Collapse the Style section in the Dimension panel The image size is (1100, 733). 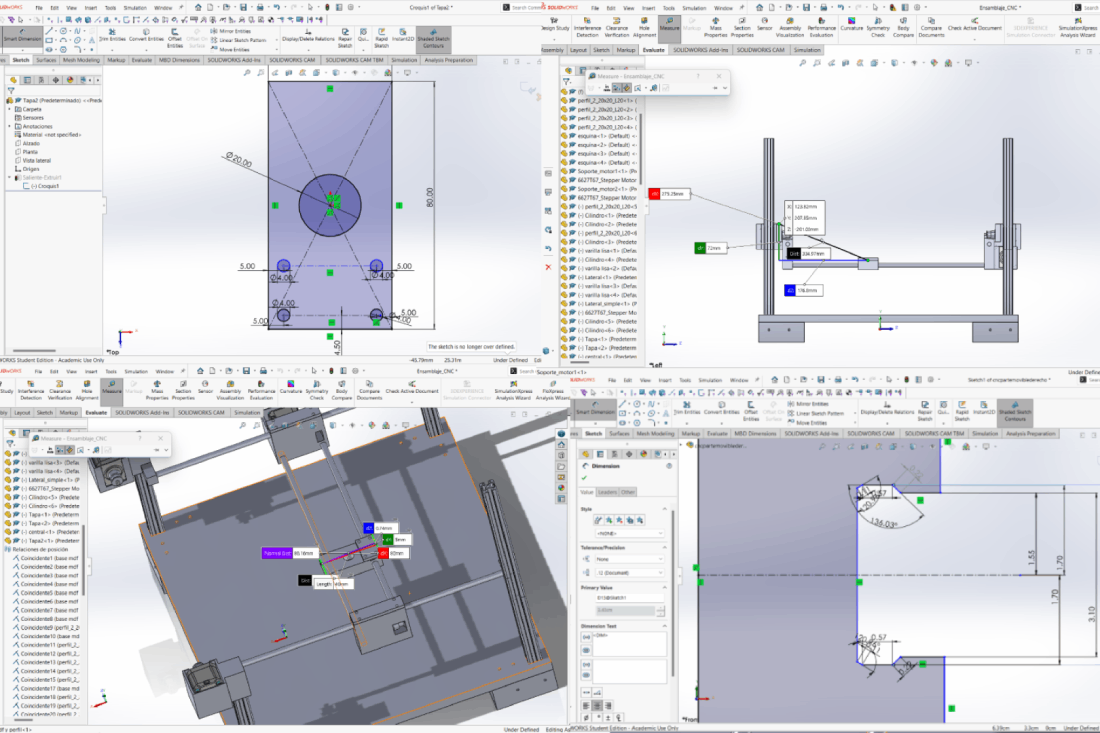point(664,509)
